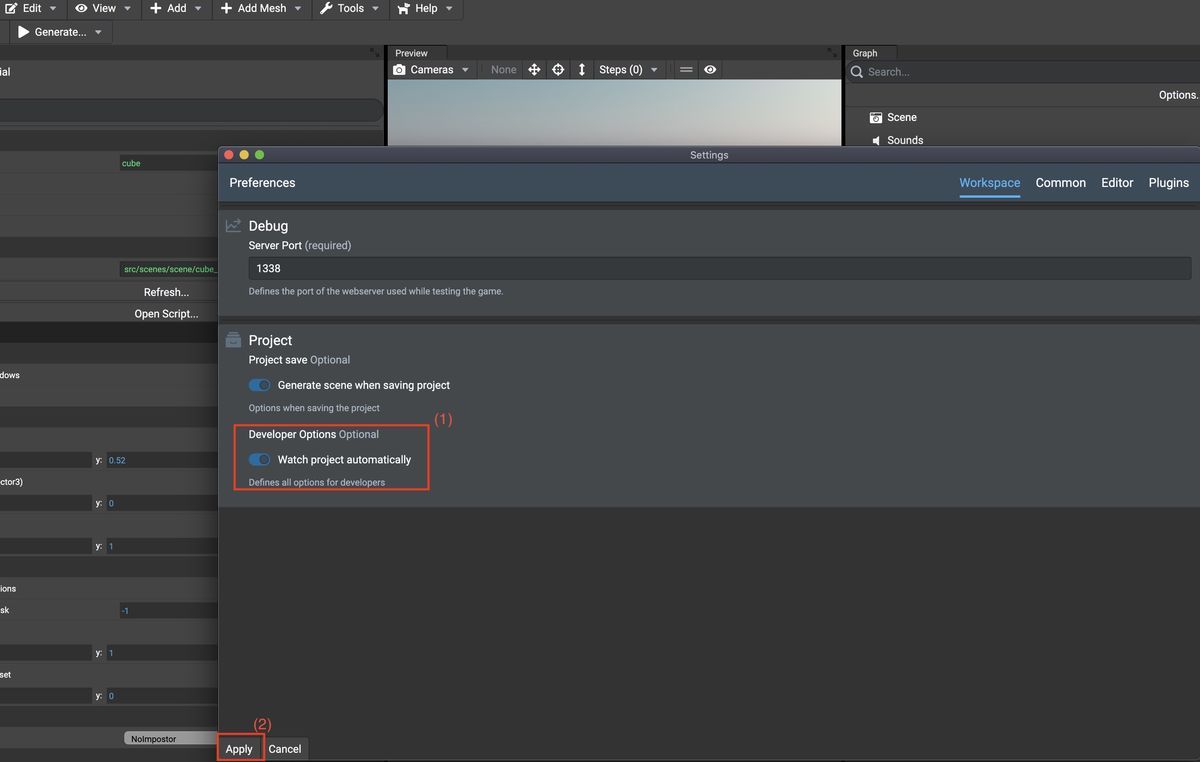Select the scale tool in the Preview toolbar
1200x762 pixels.
pyautogui.click(x=581, y=69)
